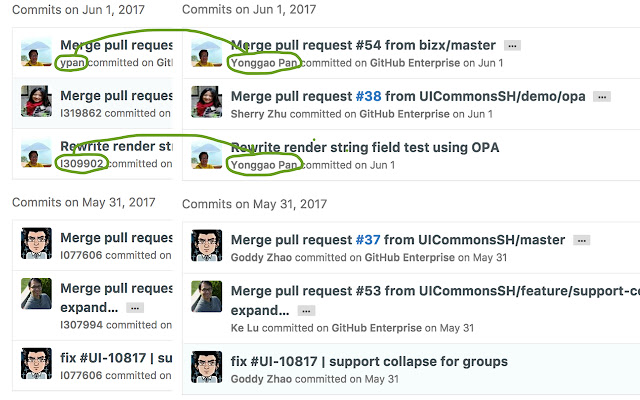
Task: Expand ellipsis on UICommonsSH/demo/opa commit
Action: 601,97
